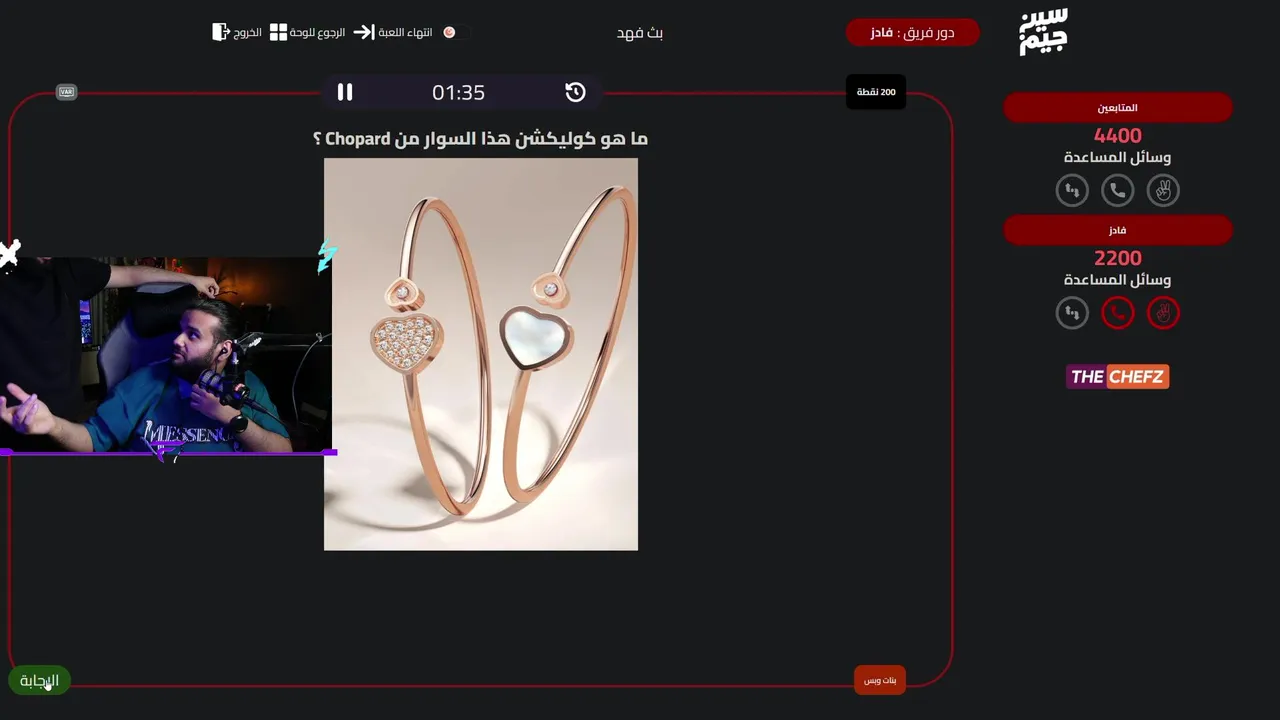Screen dimensions: 1280x720
Task: Use فادز team's red two-fingers lifeline
Action: [x=1163, y=313]
